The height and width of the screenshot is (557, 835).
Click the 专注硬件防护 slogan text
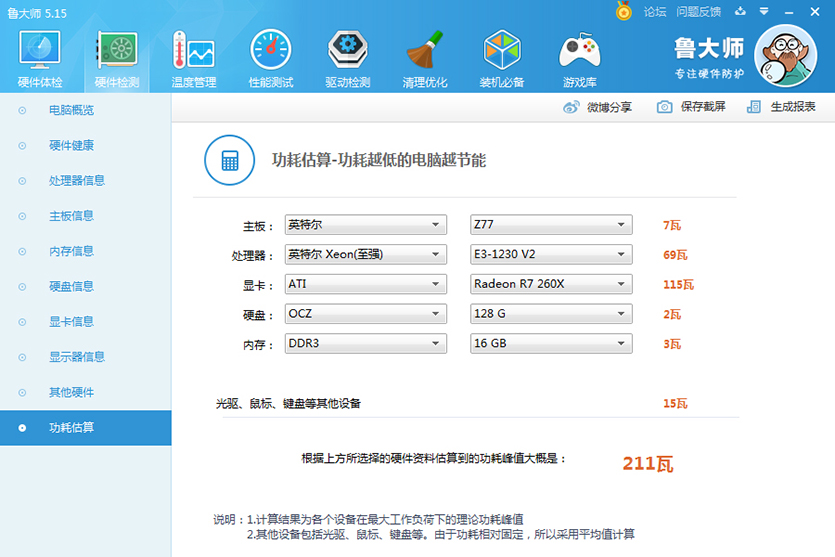pyautogui.click(x=709, y=73)
